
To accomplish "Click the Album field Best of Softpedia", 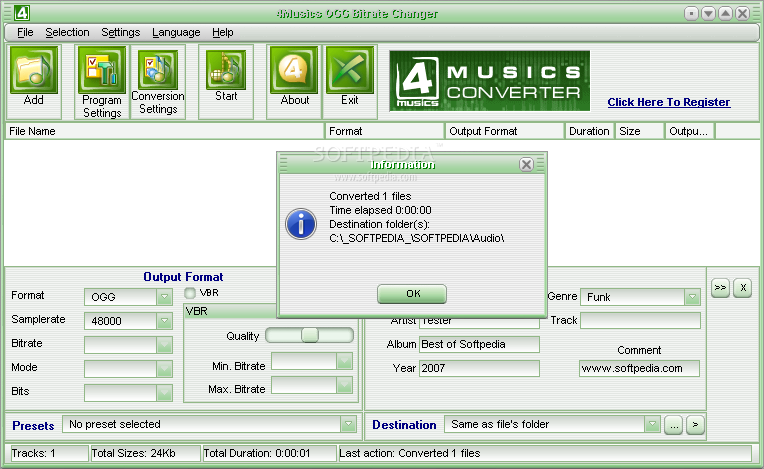I will pyautogui.click(x=479, y=344).
